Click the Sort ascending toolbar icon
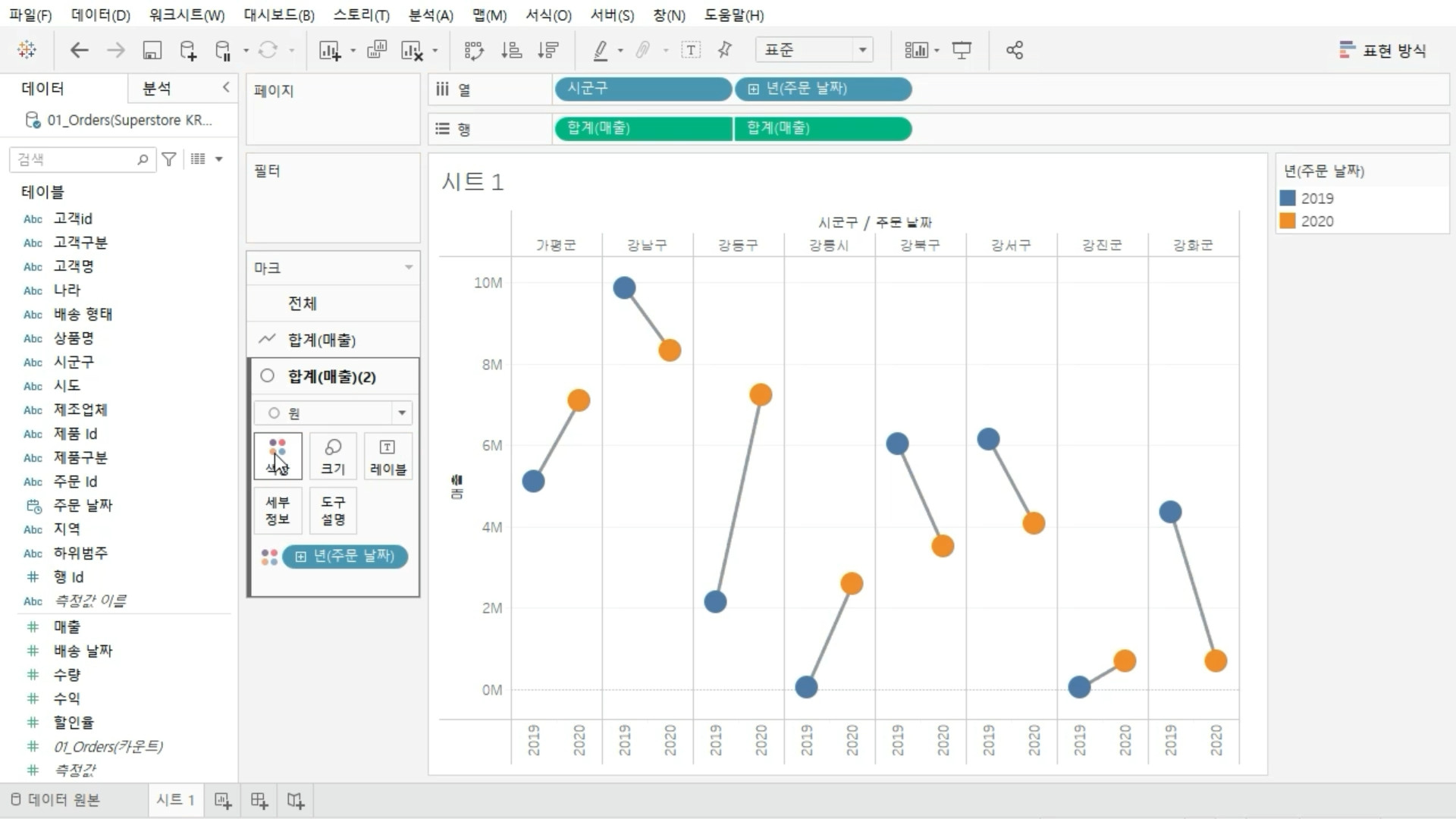The width and height of the screenshot is (1456, 819). [511, 51]
